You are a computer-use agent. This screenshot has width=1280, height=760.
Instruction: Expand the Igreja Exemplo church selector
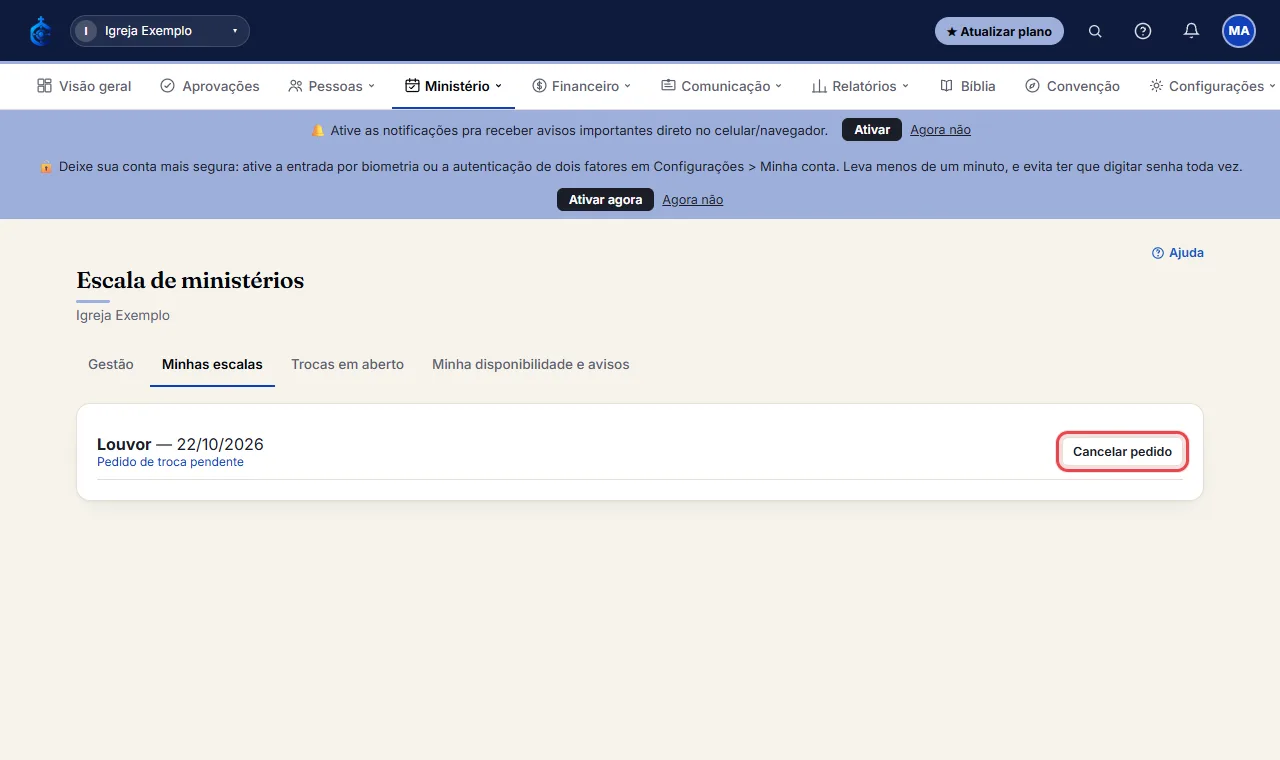(x=160, y=31)
